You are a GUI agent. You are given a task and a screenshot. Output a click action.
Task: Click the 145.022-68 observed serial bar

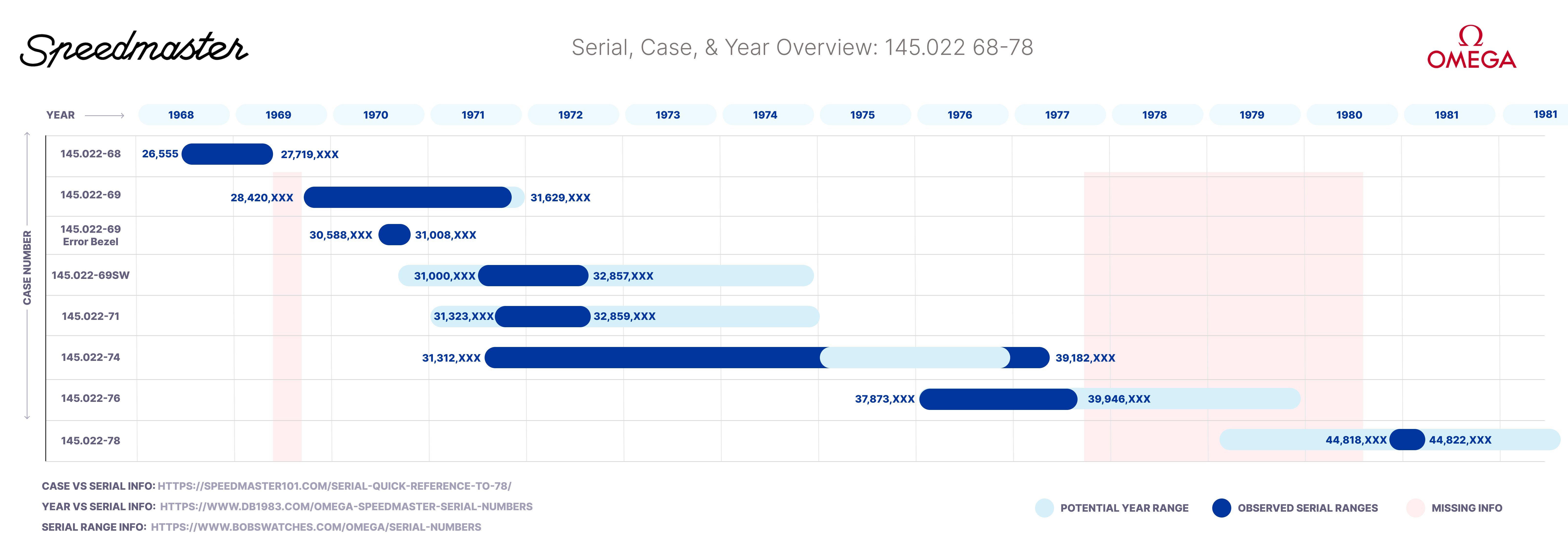(x=227, y=154)
